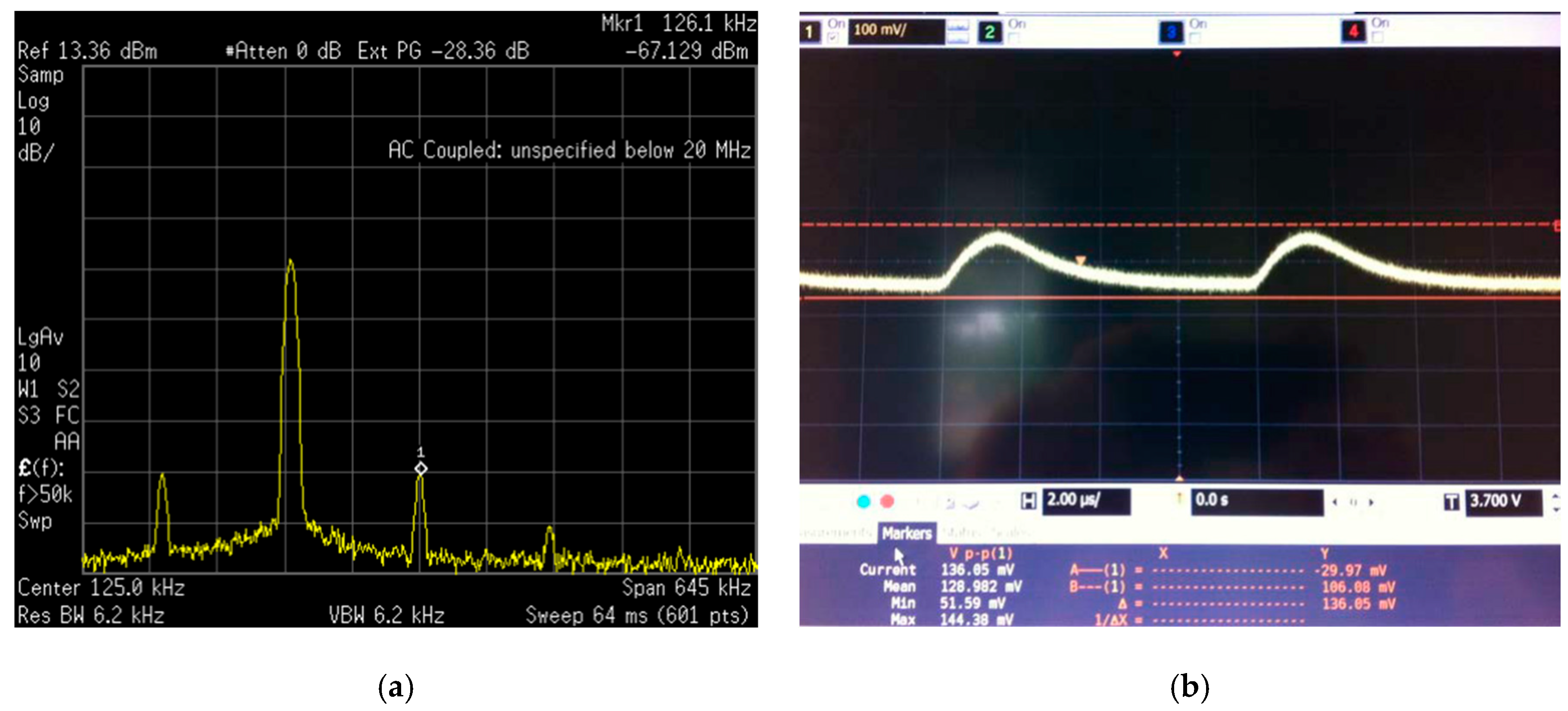
Task: Click the horizontal timebase H icon
Action: point(1028,501)
